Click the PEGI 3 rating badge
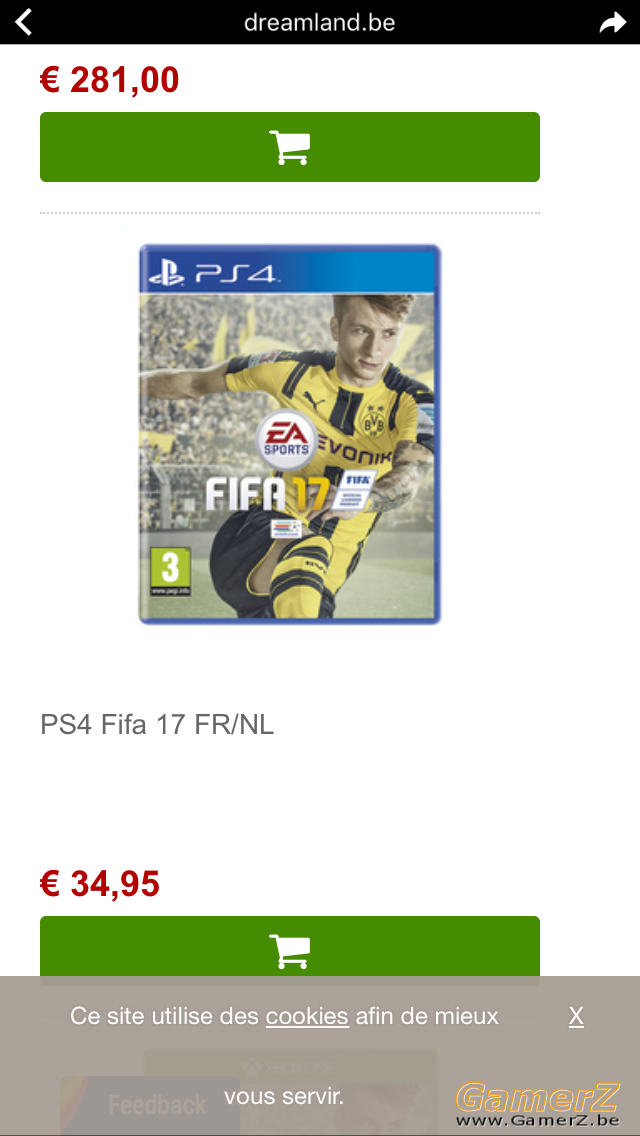The height and width of the screenshot is (1136, 640). coord(170,572)
